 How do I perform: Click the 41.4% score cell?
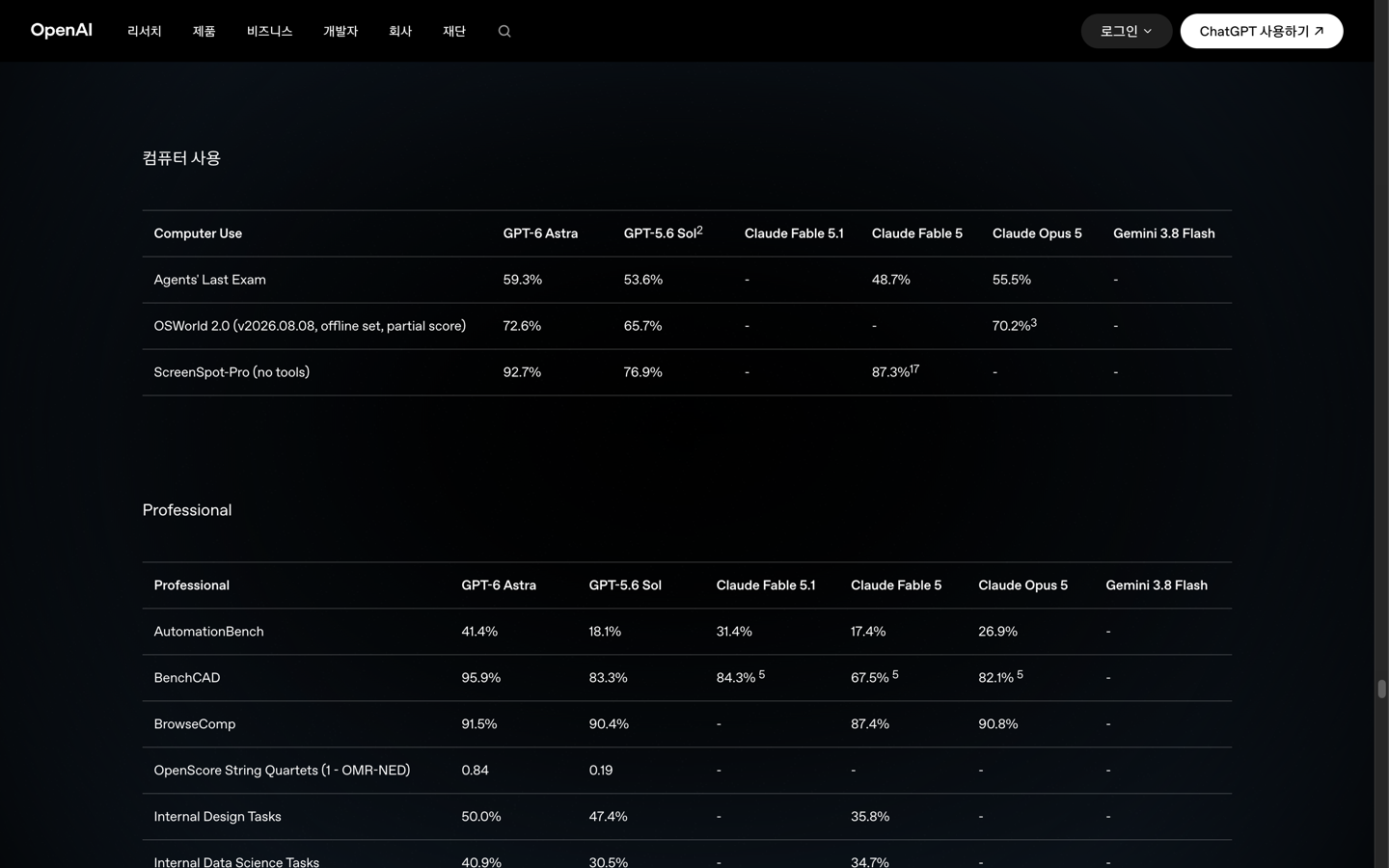tap(479, 632)
